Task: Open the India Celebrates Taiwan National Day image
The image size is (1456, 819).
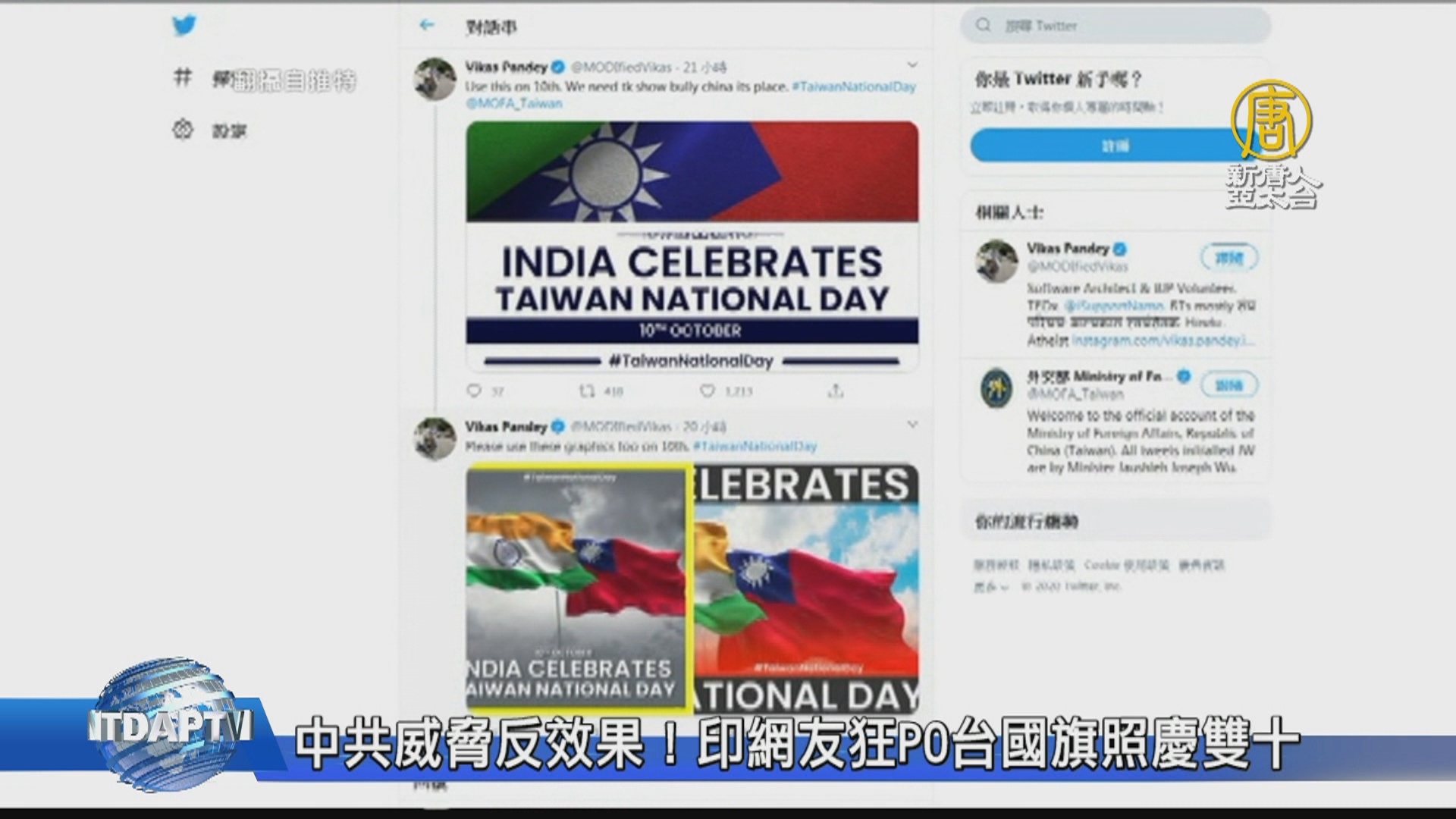Action: coord(692,246)
